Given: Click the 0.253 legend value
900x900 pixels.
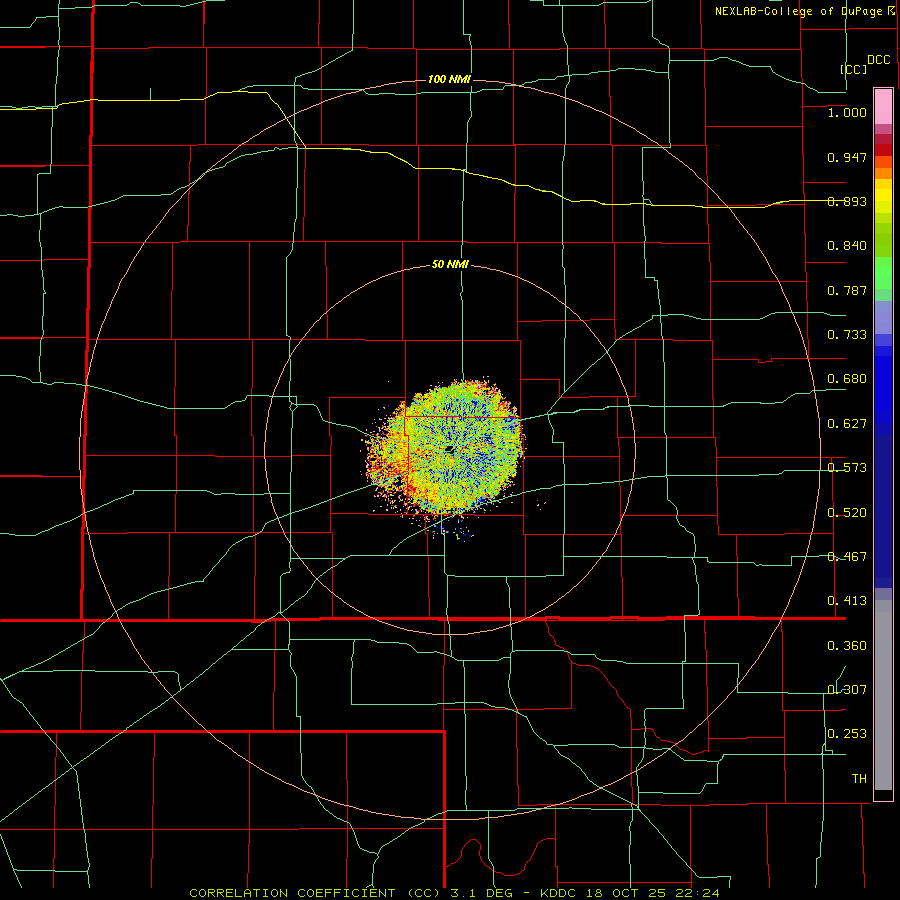Looking at the screenshot, I should (847, 734).
